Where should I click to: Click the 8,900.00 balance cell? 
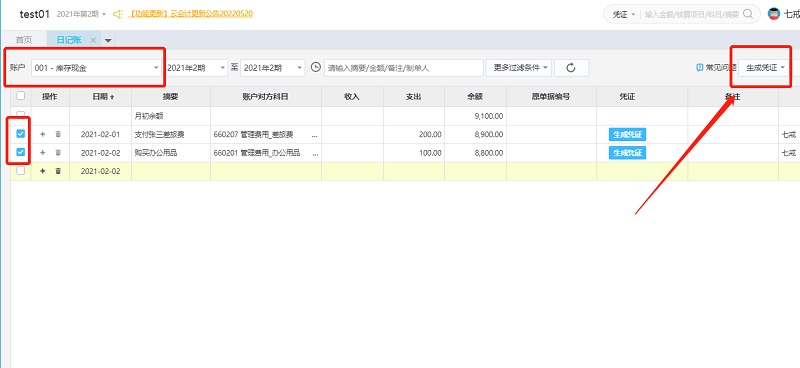(475, 134)
